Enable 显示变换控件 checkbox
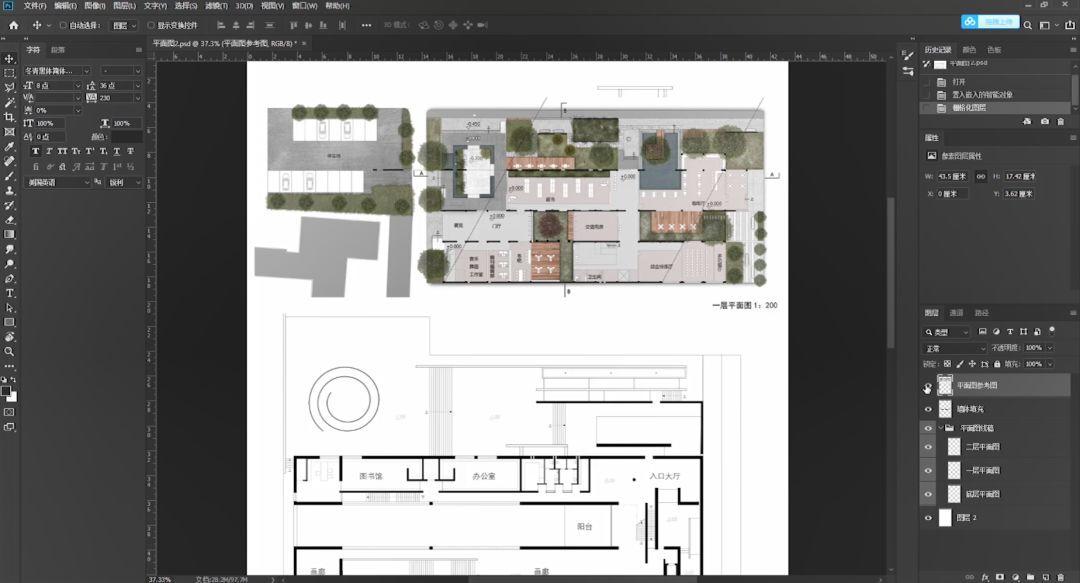 click(x=151, y=25)
